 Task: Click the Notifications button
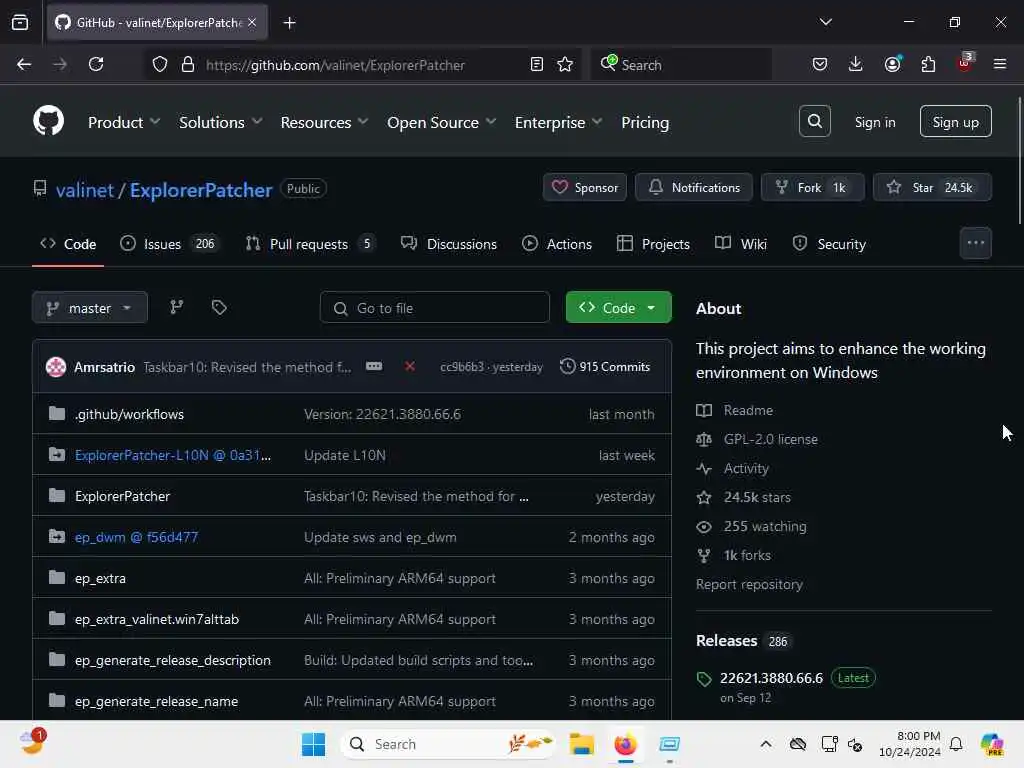[694, 187]
